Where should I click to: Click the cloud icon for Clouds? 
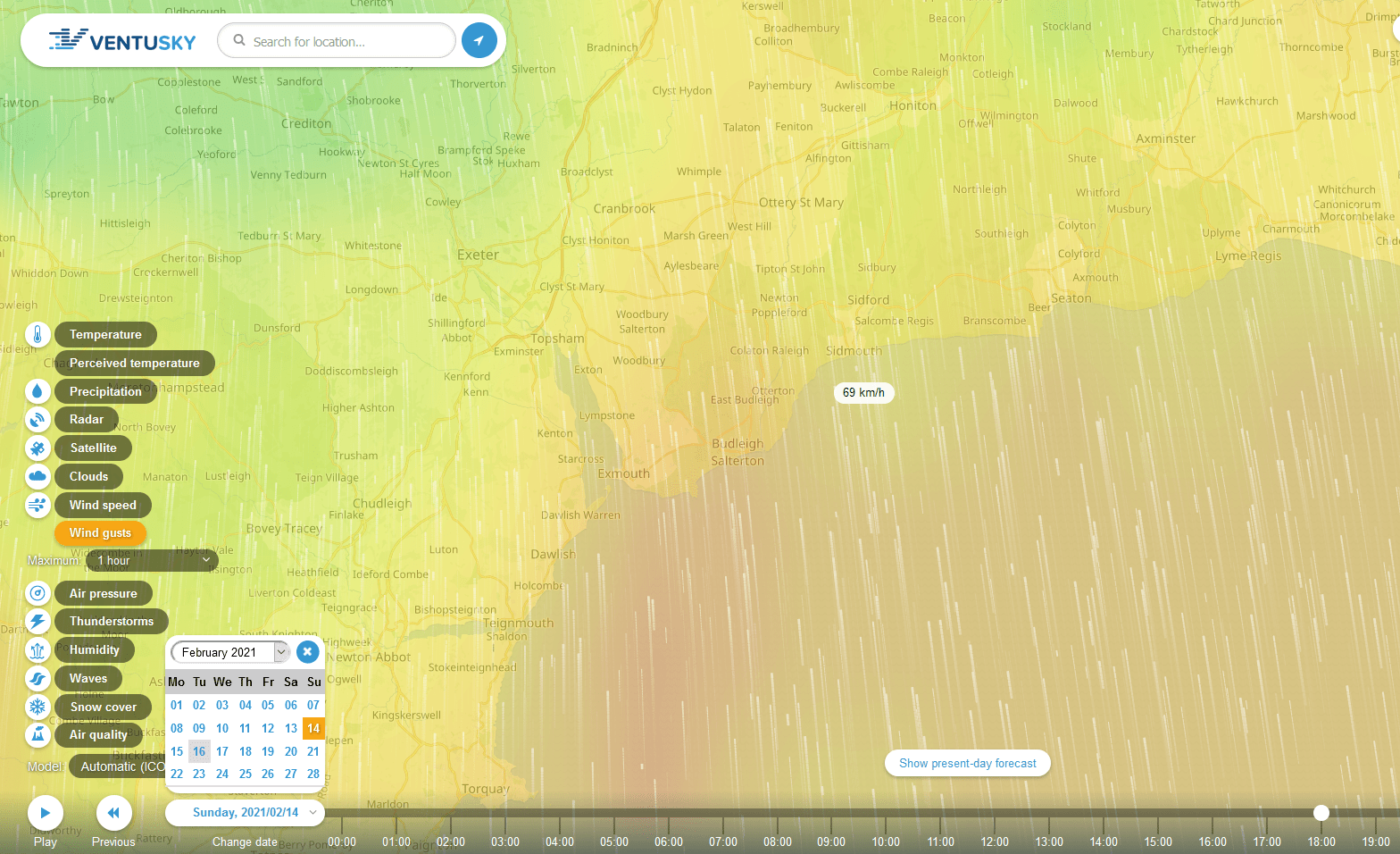click(x=37, y=476)
